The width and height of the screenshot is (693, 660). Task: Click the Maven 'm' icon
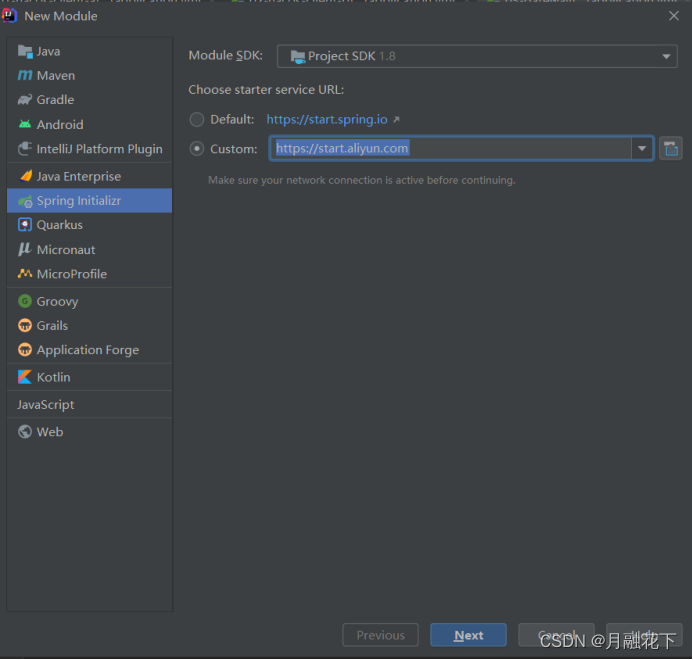pos(25,76)
